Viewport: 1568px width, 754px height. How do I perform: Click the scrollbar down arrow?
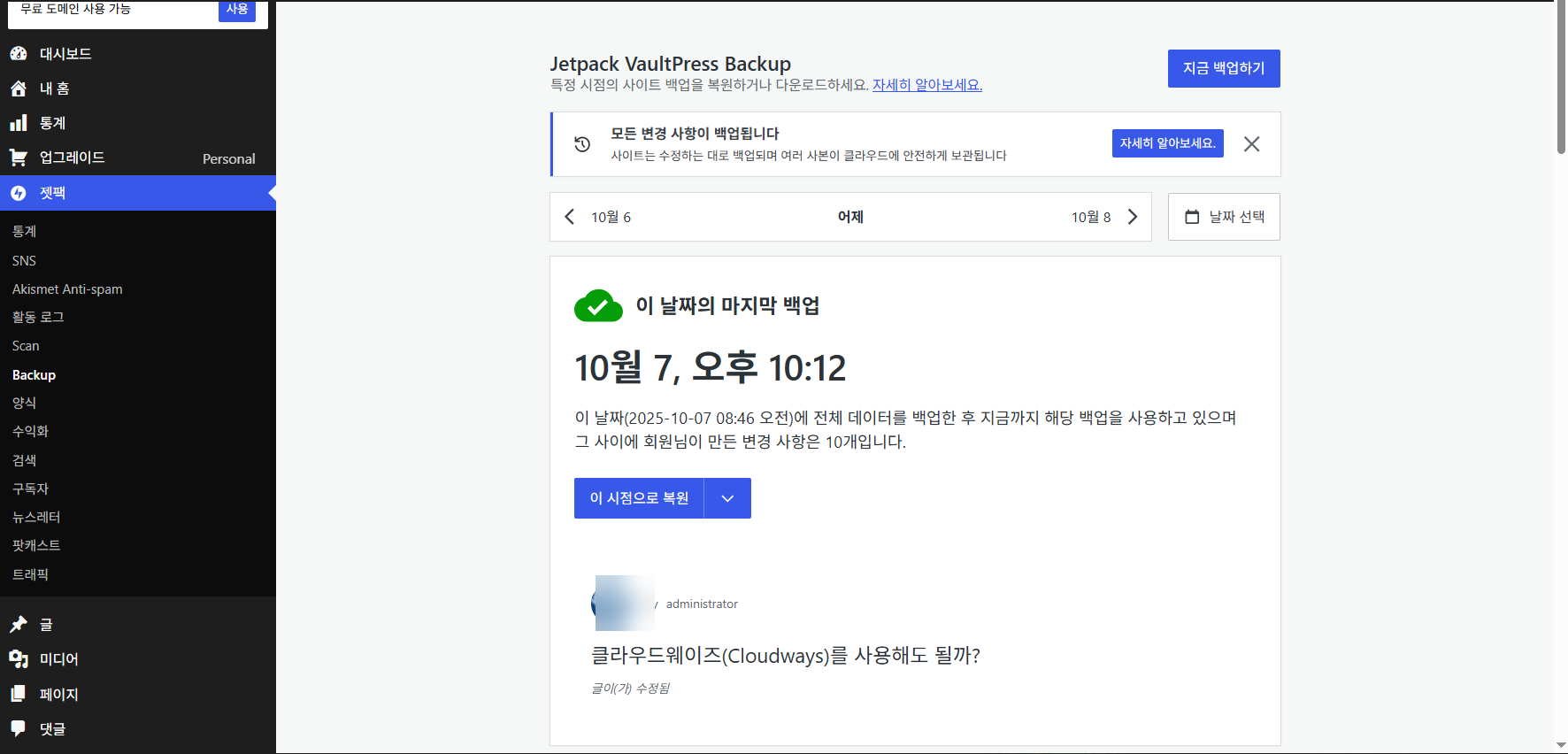tap(1561, 746)
